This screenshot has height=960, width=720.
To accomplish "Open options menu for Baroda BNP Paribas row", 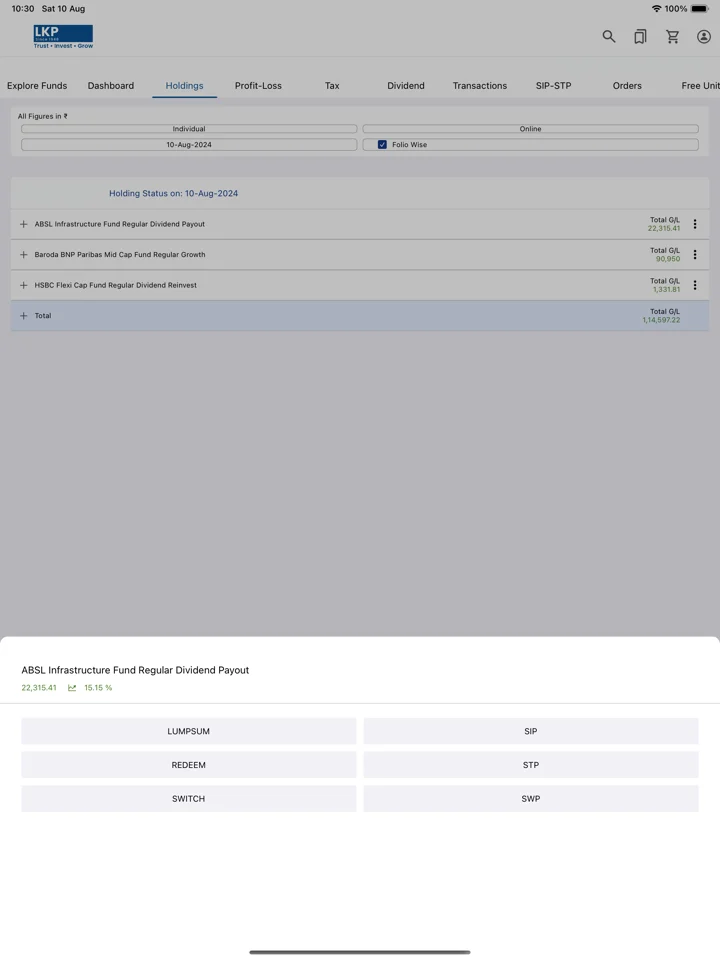I will pyautogui.click(x=695, y=255).
